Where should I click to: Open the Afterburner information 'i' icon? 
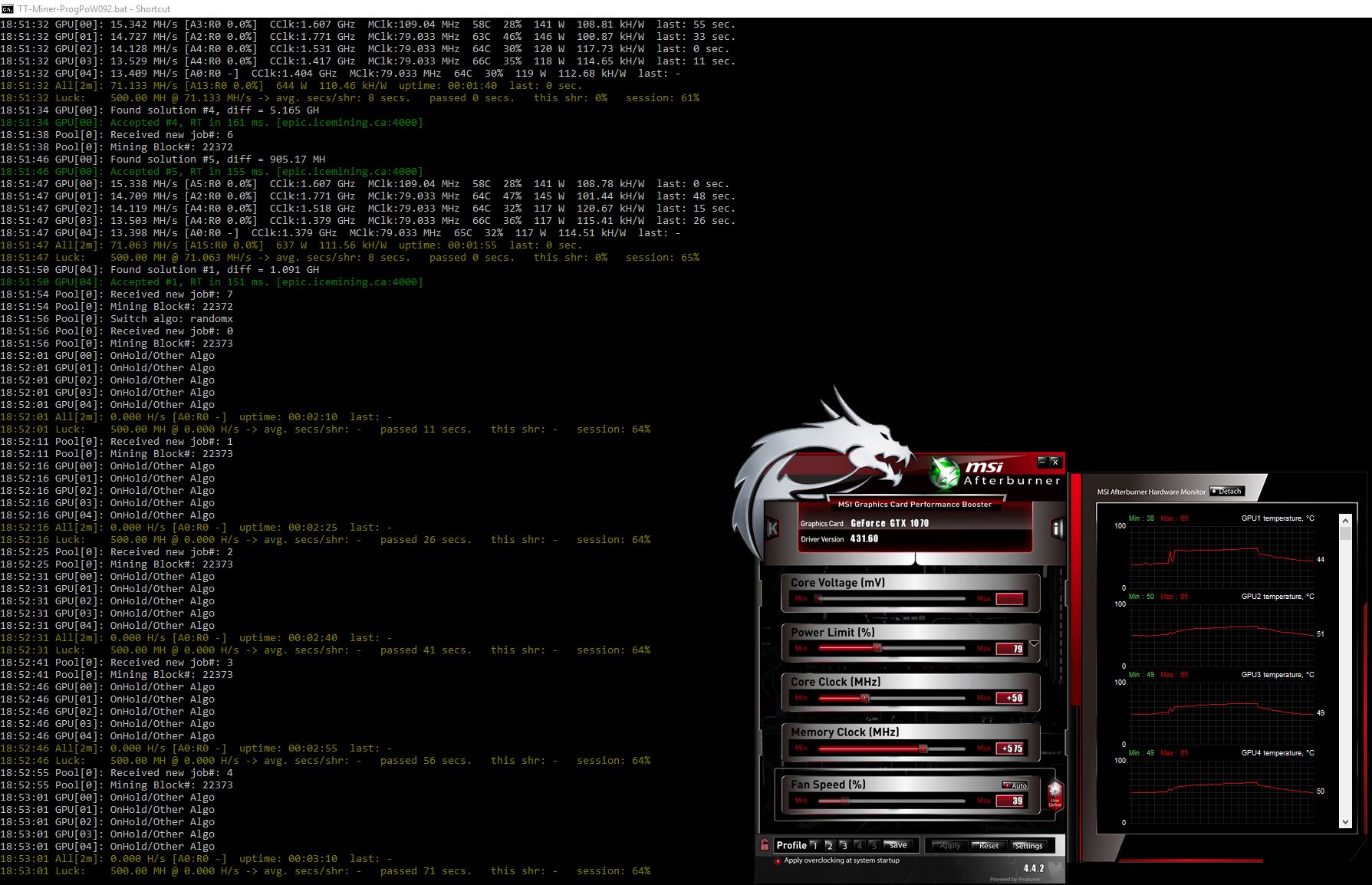coord(1058,528)
